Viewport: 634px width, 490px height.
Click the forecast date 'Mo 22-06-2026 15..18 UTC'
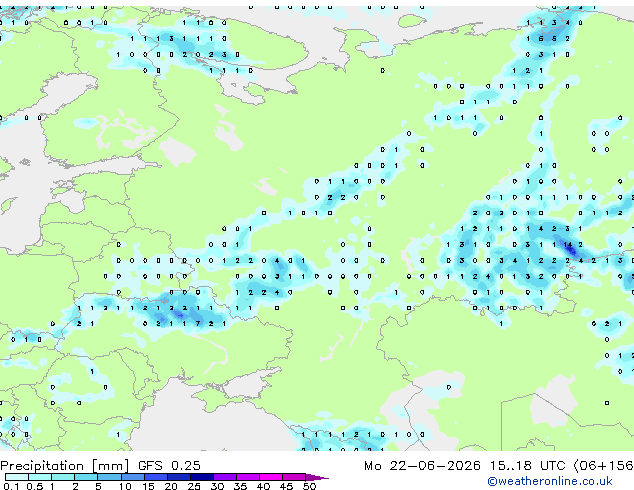click(x=465, y=466)
